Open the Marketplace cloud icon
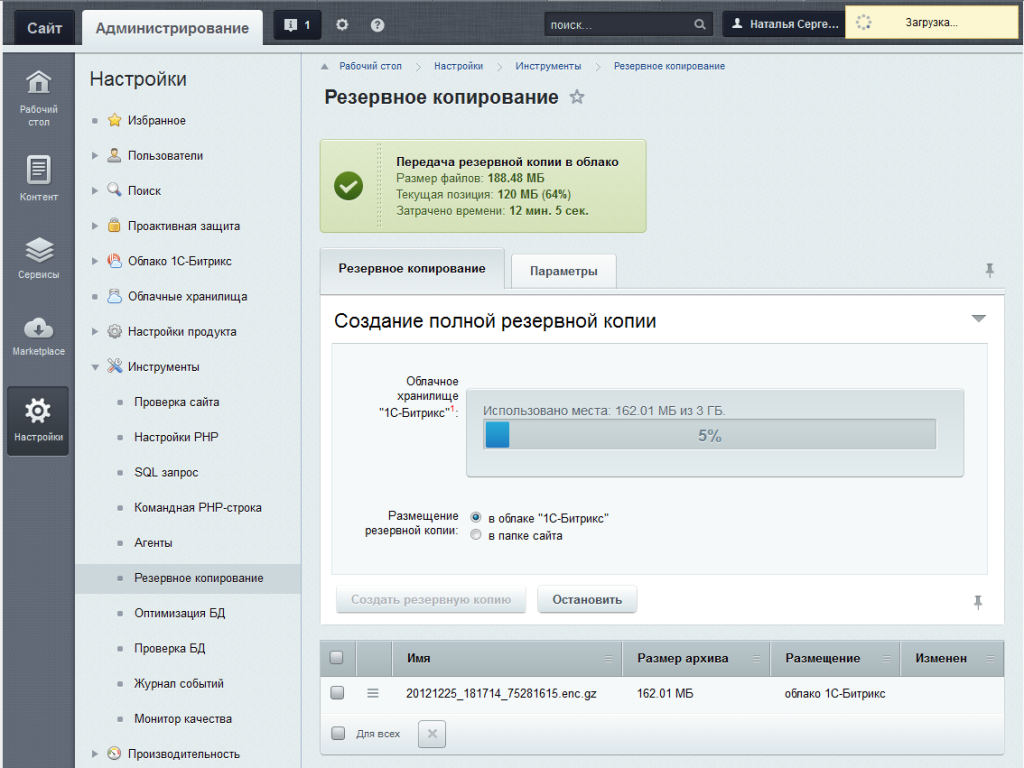This screenshot has height=768, width=1024. coord(39,328)
